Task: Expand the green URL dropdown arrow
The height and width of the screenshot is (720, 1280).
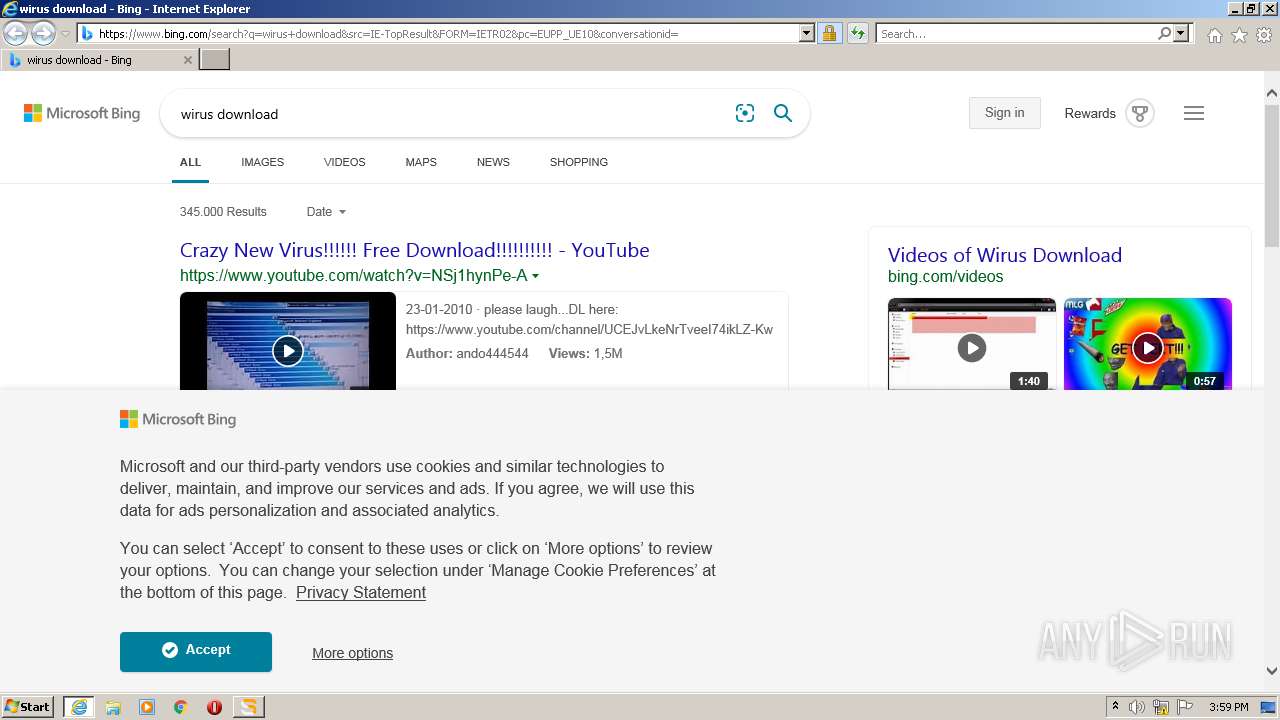Action: click(x=535, y=276)
